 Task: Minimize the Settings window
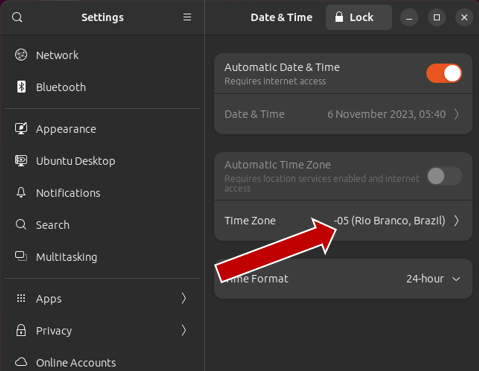pos(409,17)
